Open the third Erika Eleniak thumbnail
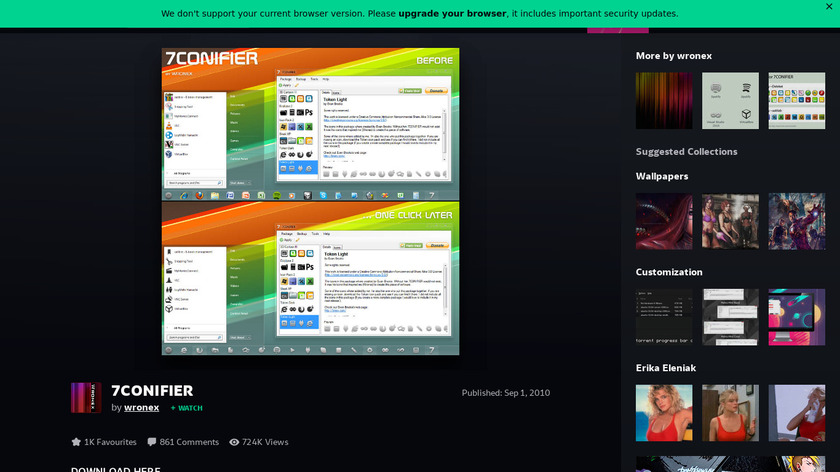Screen dimensions: 840x472 [797, 413]
